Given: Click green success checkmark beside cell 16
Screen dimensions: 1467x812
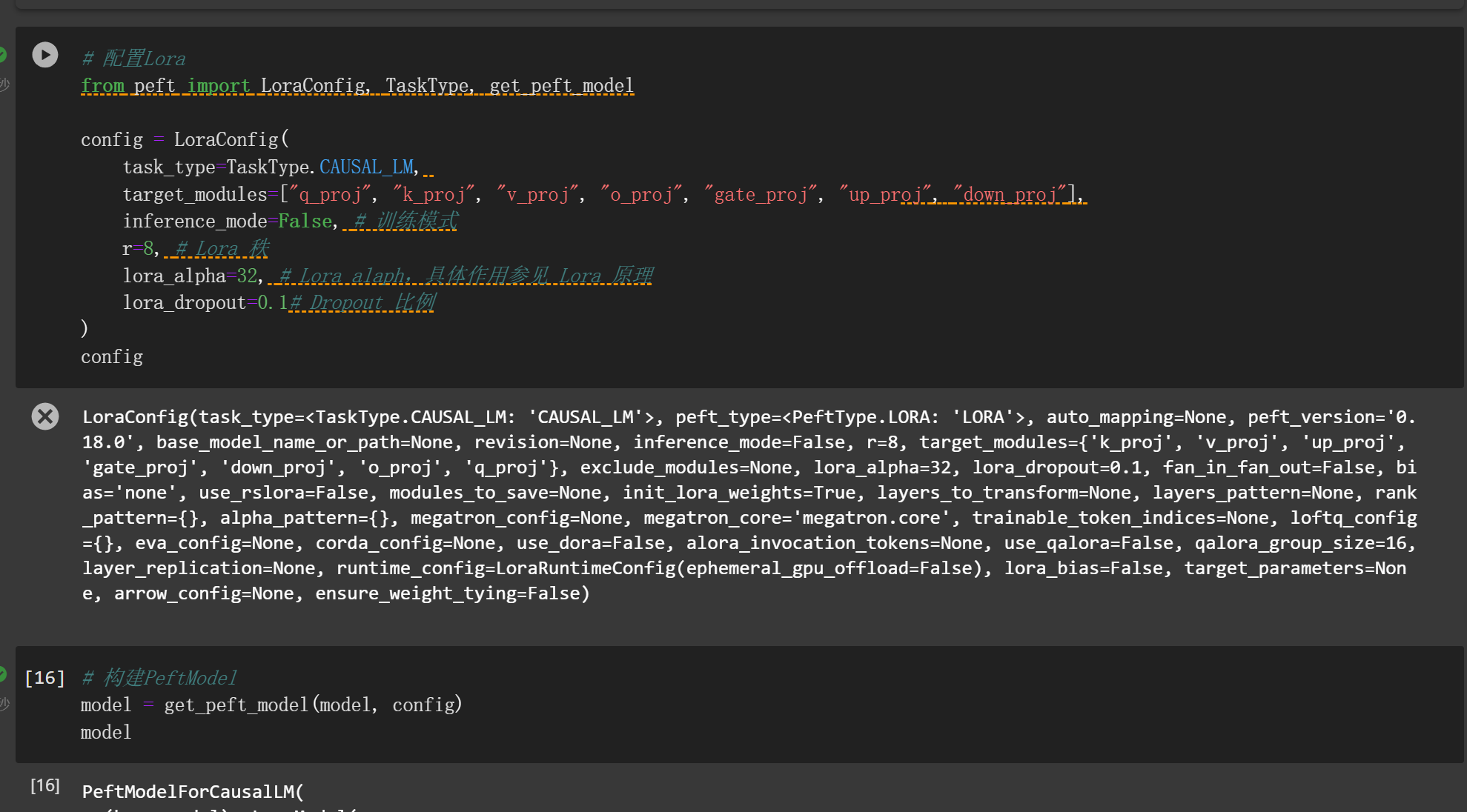Looking at the screenshot, I should click(2, 674).
